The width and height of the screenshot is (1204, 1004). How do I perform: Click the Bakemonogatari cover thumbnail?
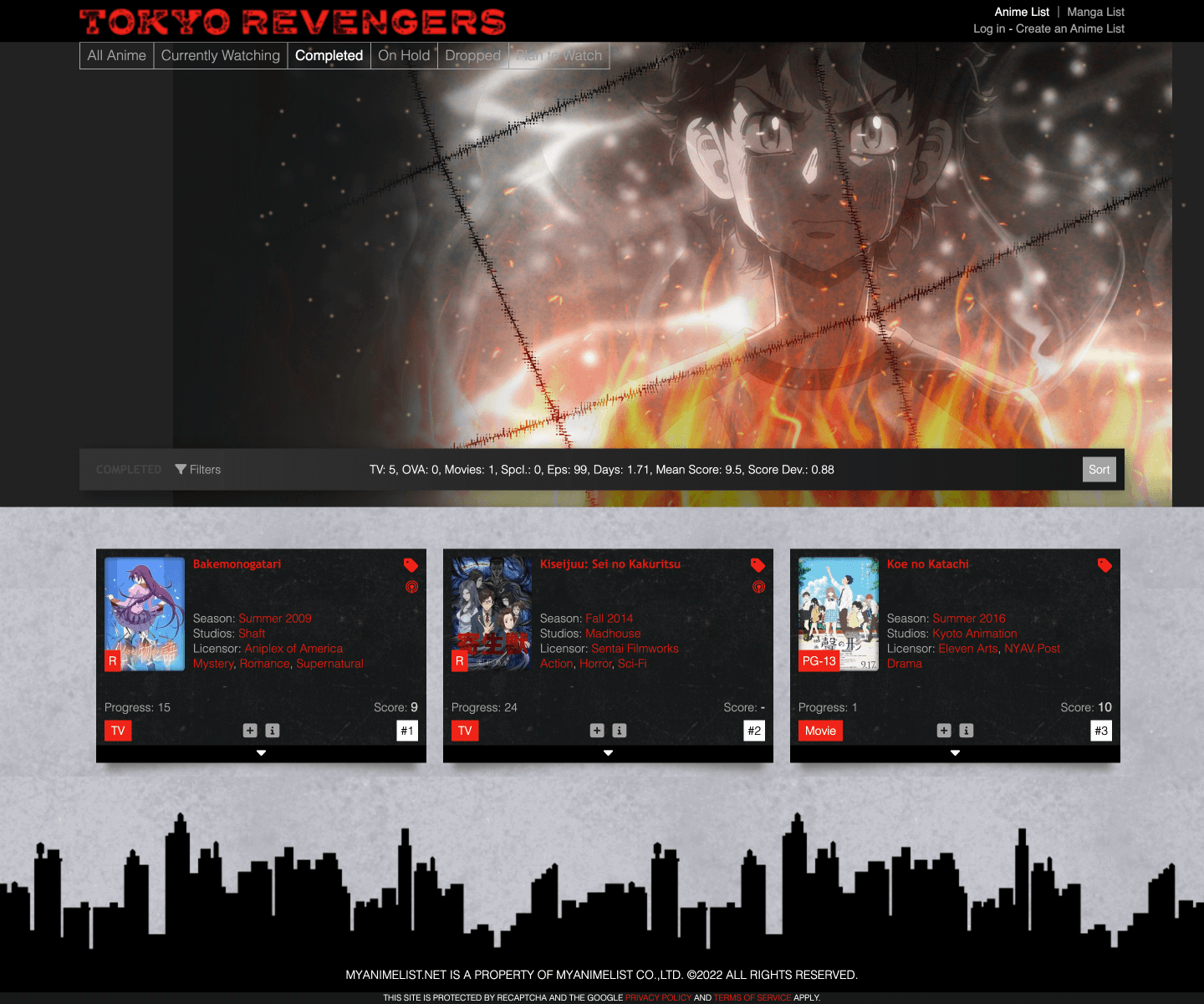[145, 614]
